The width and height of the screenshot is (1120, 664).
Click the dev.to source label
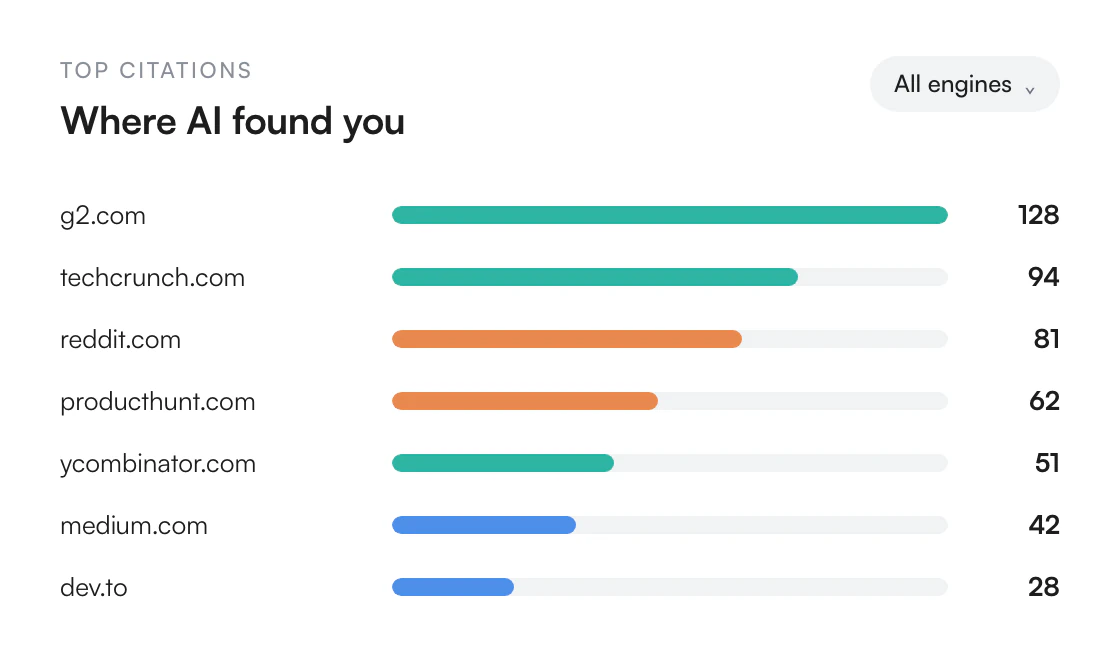94,588
